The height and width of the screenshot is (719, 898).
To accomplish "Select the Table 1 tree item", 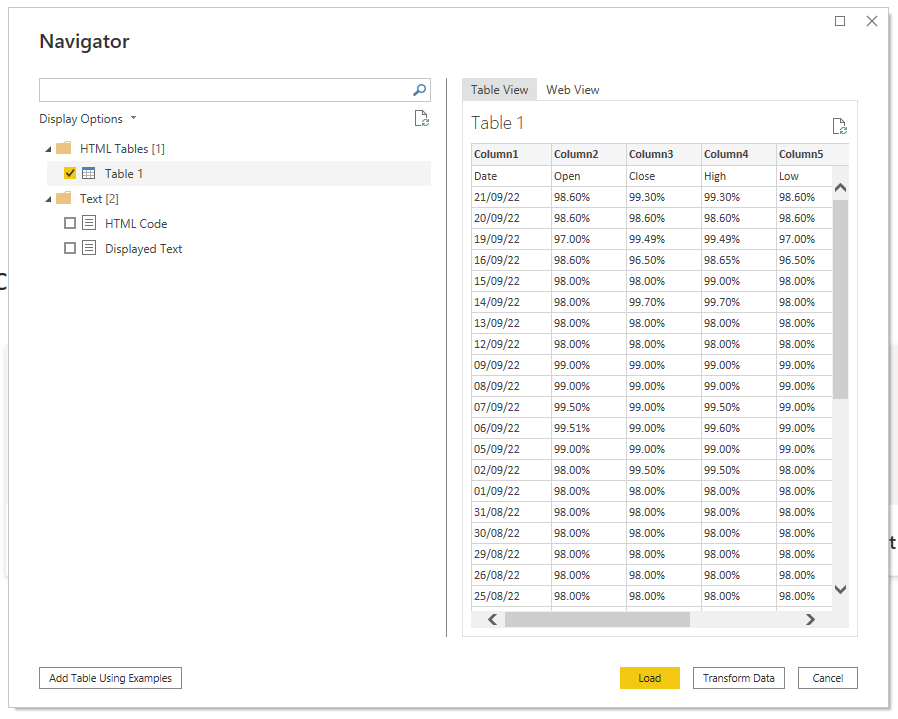I will click(x=239, y=174).
